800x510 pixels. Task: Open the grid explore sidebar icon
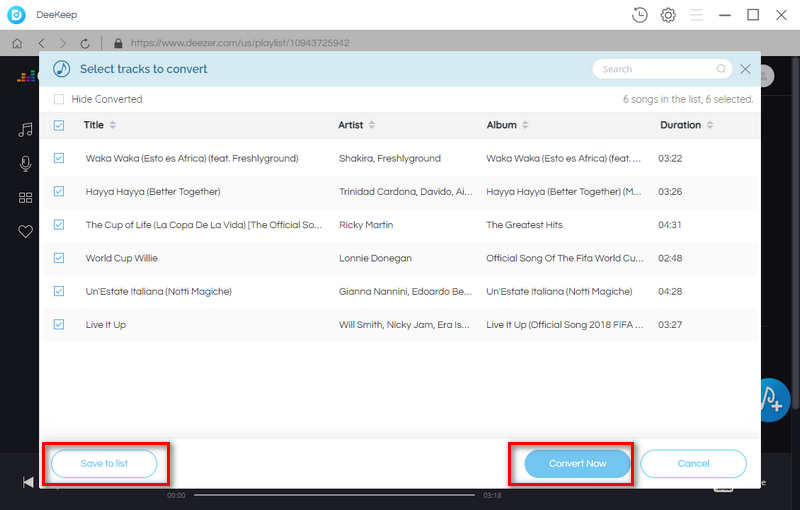point(25,197)
